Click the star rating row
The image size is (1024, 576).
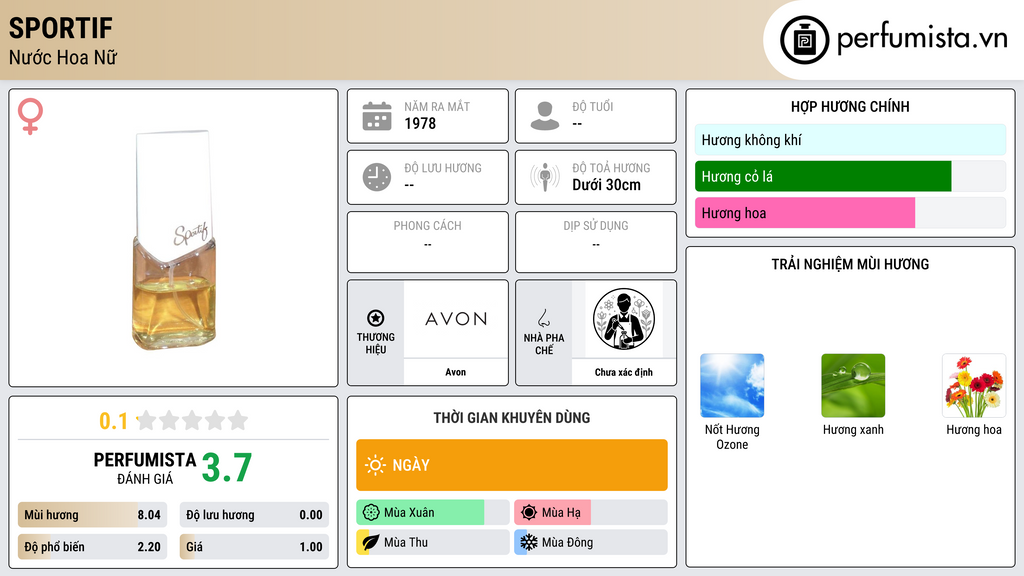(x=192, y=420)
